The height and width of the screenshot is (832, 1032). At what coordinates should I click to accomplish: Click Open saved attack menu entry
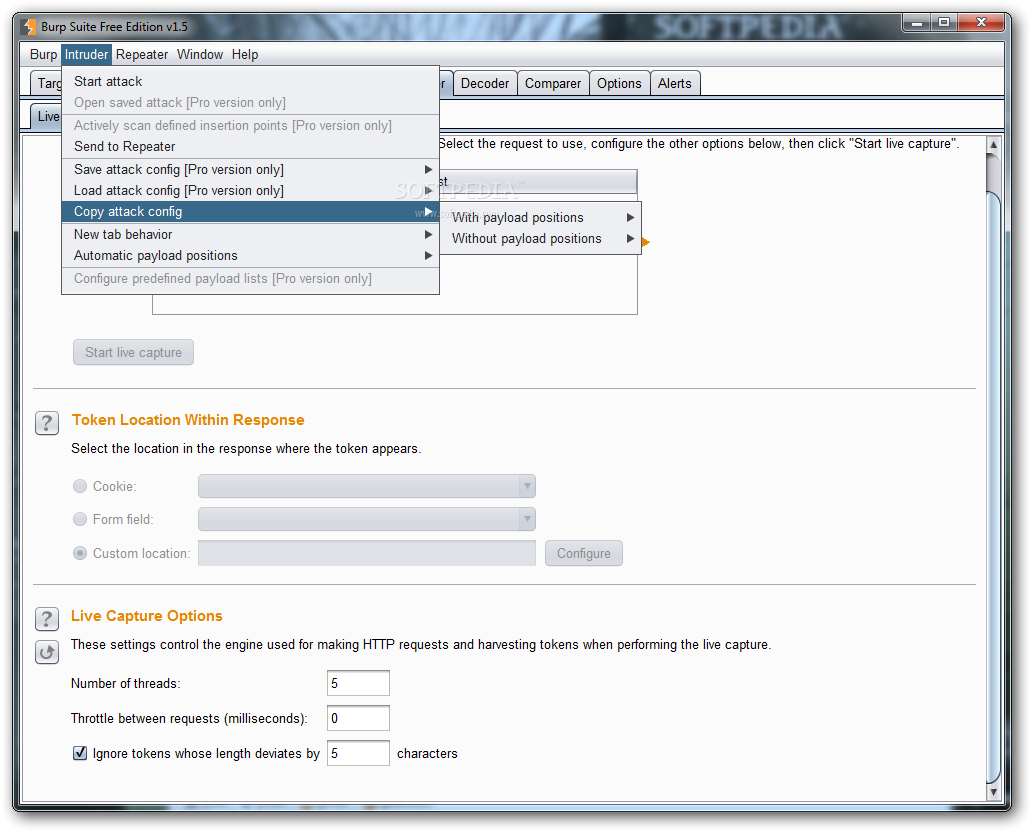(x=250, y=102)
